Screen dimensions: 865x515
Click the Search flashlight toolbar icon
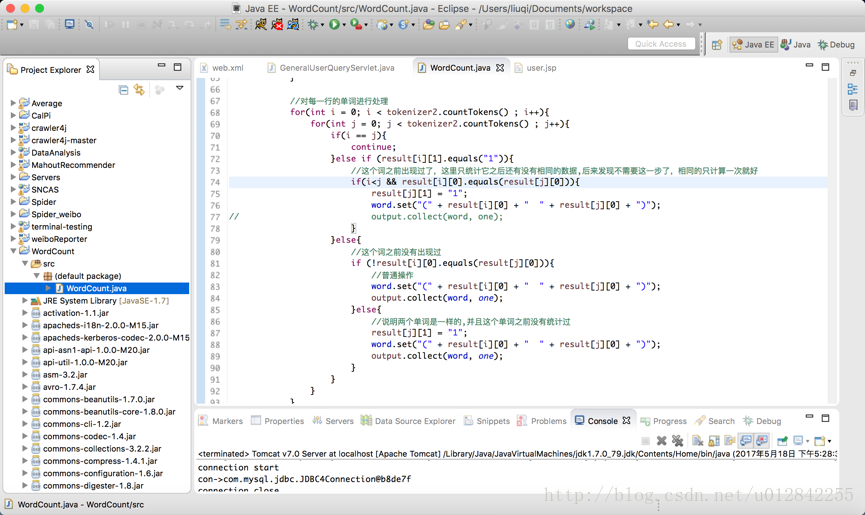(461, 24)
